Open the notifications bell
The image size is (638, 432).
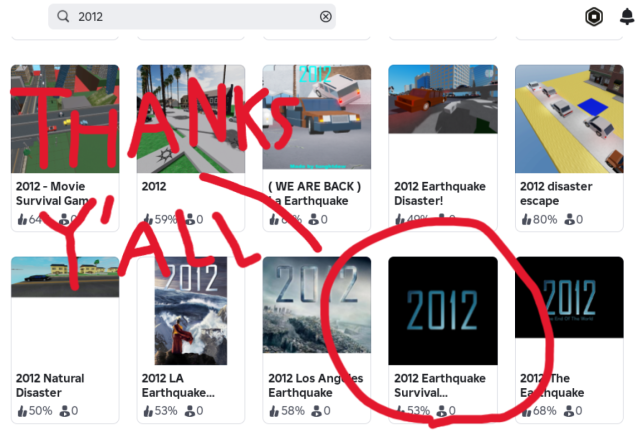tap(627, 17)
